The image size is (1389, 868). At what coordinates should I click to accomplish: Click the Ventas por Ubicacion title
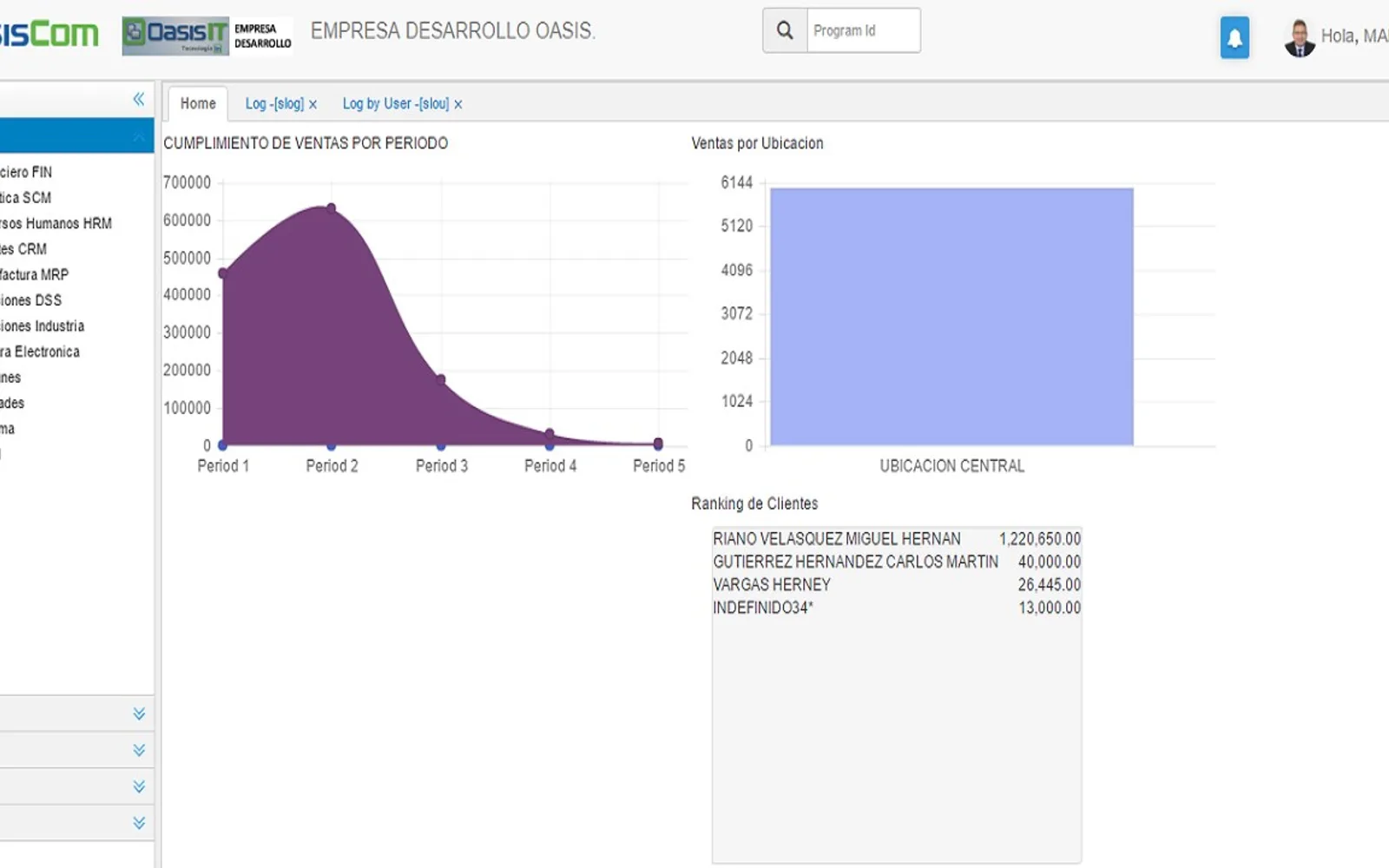pos(757,143)
